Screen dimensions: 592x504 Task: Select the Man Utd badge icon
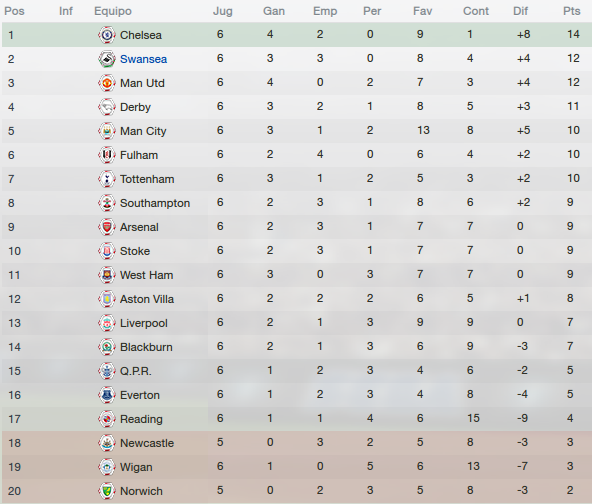[107, 83]
